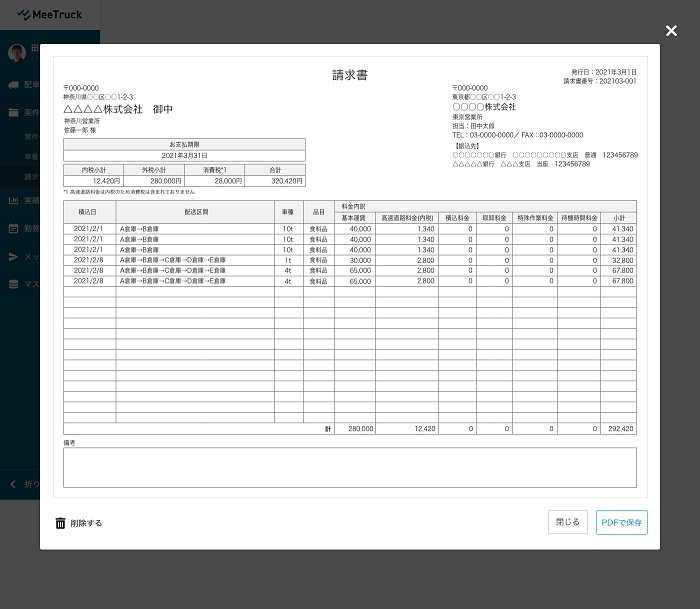Click the folder icon in sidebar

point(14,113)
